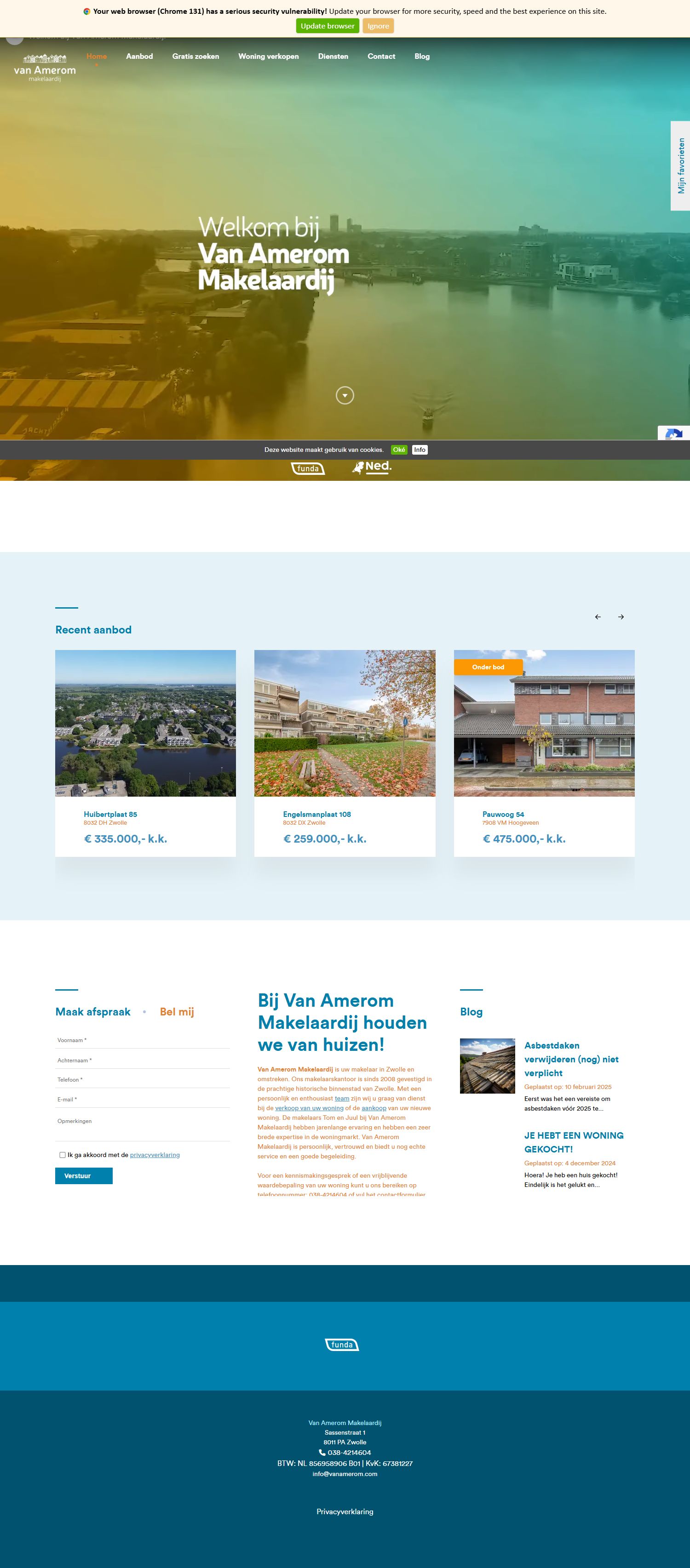Click the Voornaam input field
Viewport: 690px width, 1568px height.
click(142, 1040)
